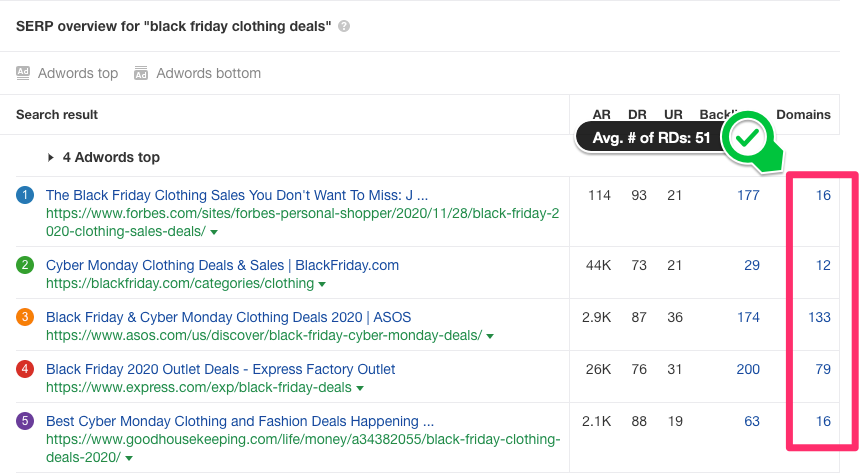The image size is (859, 473).
Task: Click the blue position 1 badge
Action: point(25,195)
